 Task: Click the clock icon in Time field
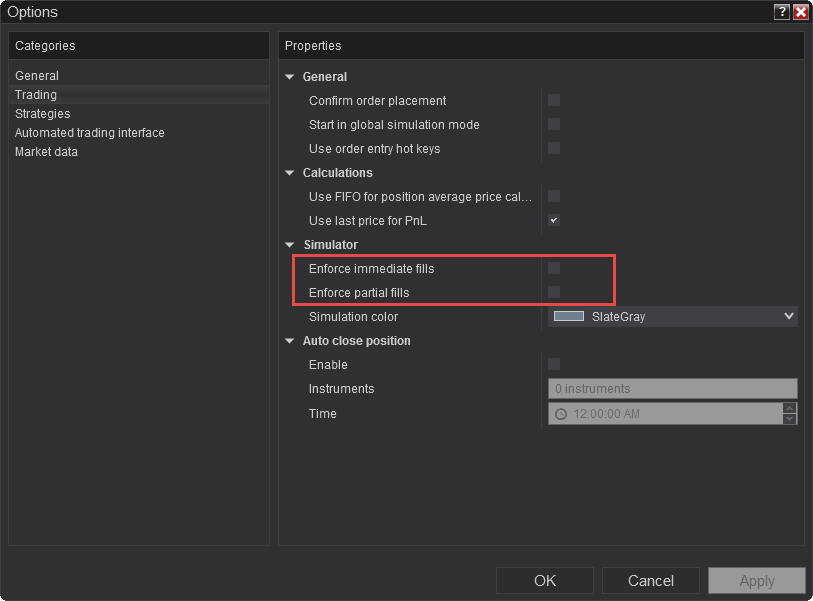point(561,414)
